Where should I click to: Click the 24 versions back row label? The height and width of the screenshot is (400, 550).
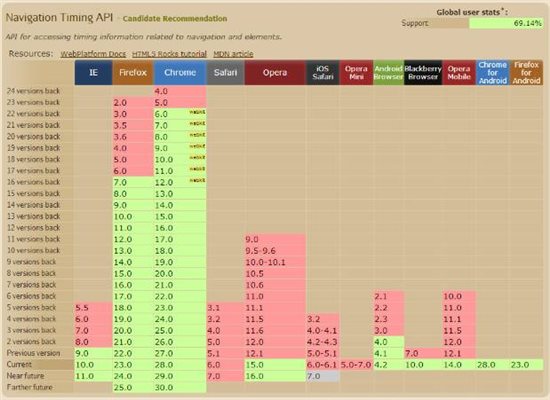coord(33,91)
